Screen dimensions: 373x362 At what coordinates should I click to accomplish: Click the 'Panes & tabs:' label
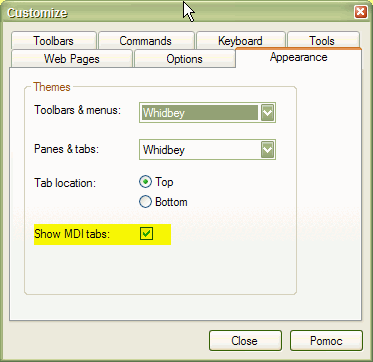click(67, 149)
